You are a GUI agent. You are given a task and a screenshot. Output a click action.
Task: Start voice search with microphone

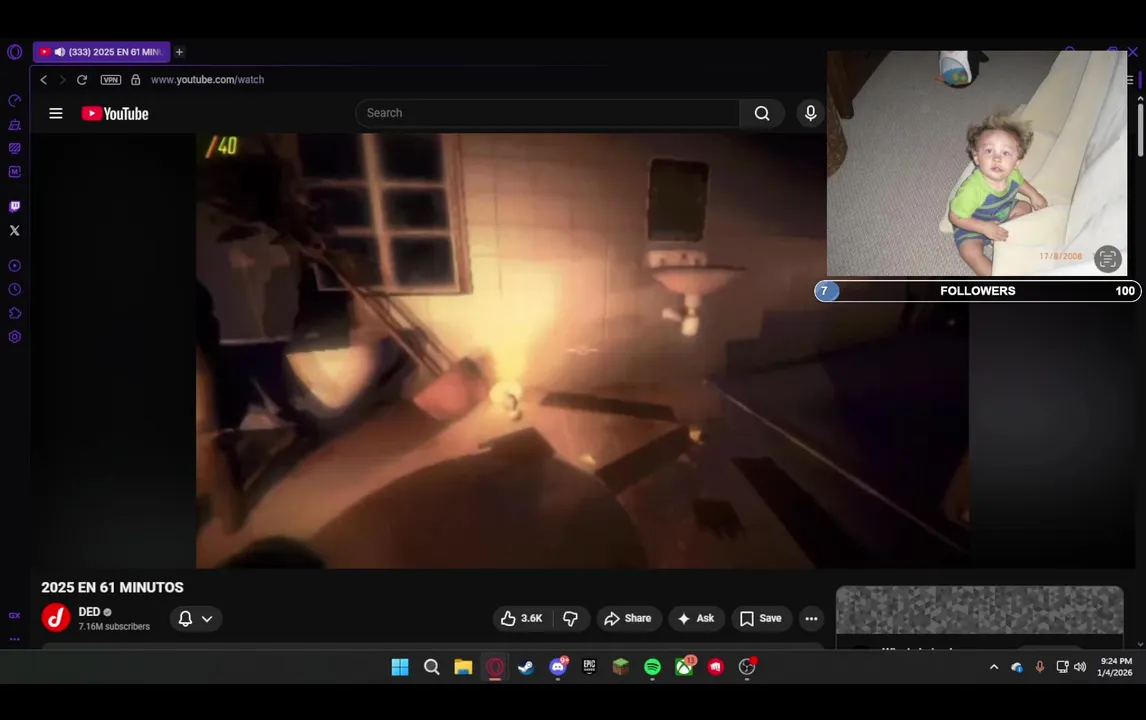tap(810, 113)
